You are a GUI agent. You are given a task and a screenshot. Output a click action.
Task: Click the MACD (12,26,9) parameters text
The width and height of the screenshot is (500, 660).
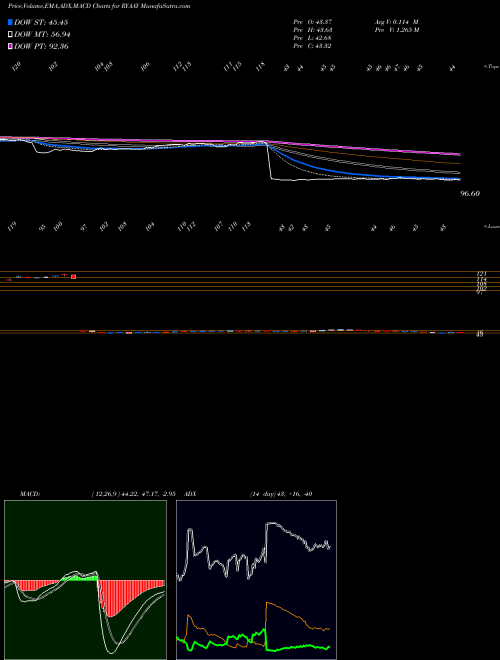coord(133,494)
